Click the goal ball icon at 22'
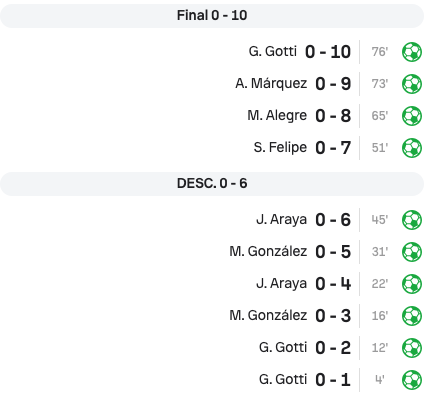430x401 pixels. (412, 284)
